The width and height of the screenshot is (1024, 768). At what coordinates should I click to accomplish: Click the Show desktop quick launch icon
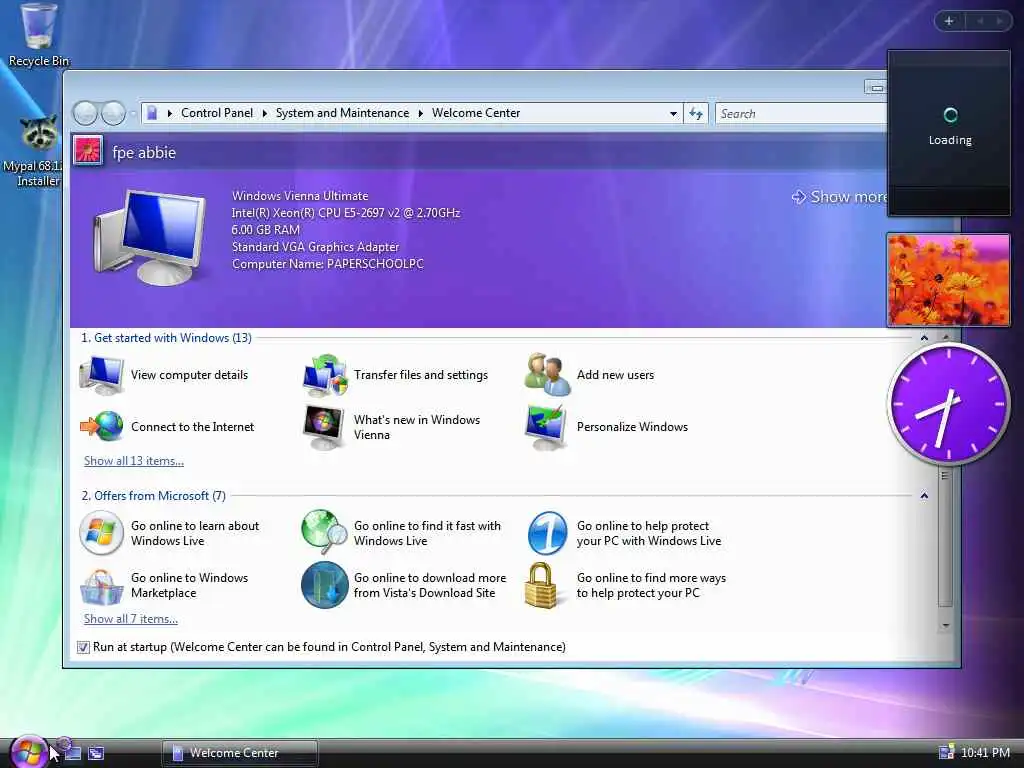pos(73,753)
